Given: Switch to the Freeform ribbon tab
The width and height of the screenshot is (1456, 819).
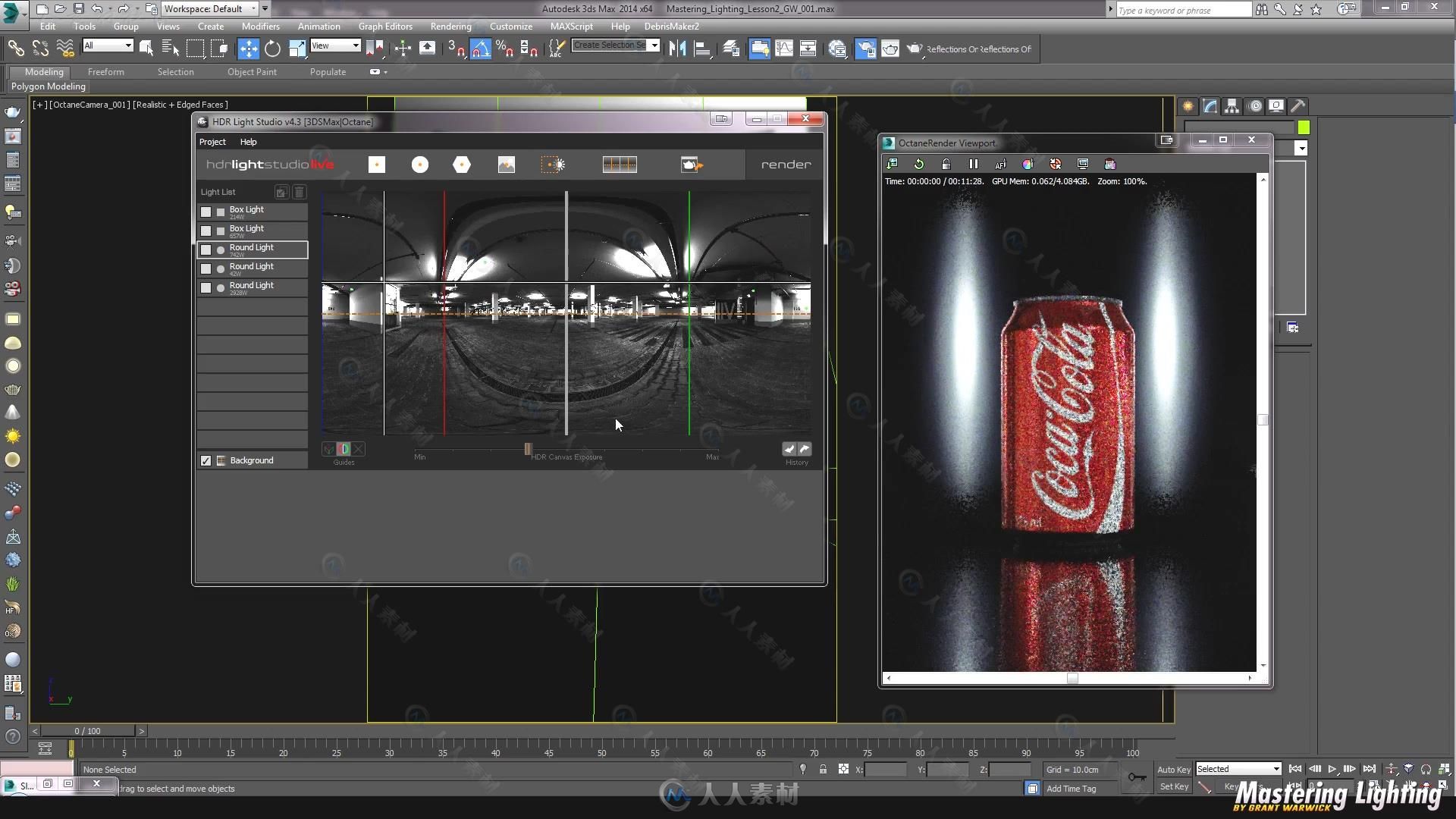Looking at the screenshot, I should coord(105,72).
